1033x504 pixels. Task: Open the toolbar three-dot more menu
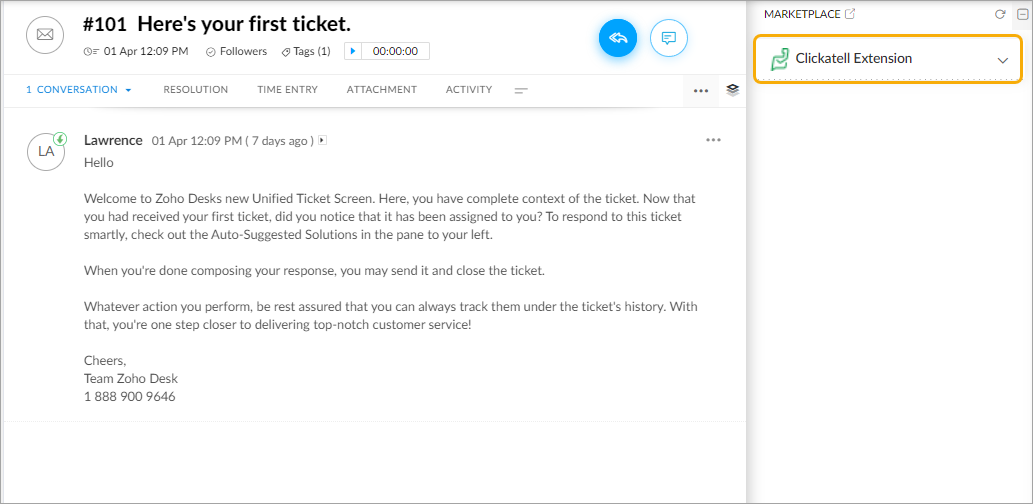coord(701,91)
